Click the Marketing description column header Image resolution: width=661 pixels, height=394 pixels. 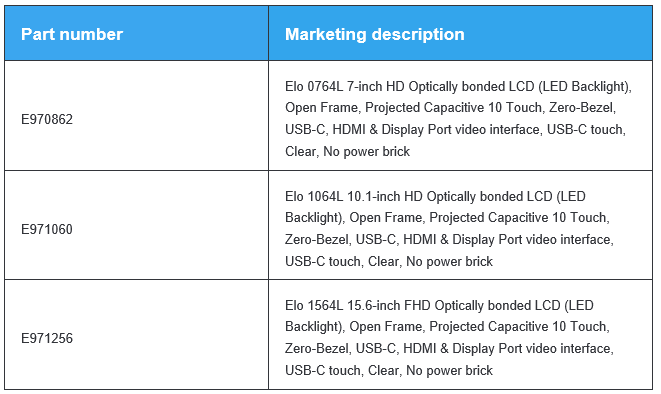click(x=375, y=34)
